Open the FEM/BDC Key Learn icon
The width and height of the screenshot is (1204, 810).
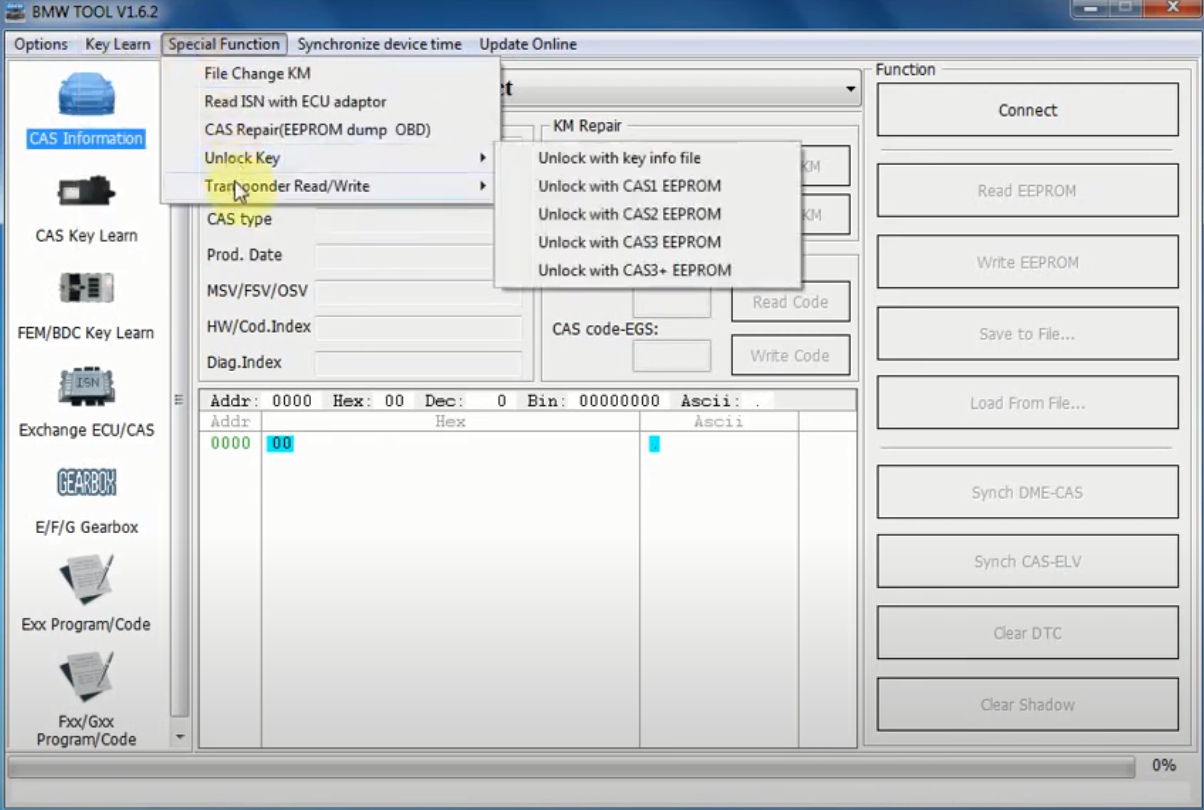pos(86,289)
